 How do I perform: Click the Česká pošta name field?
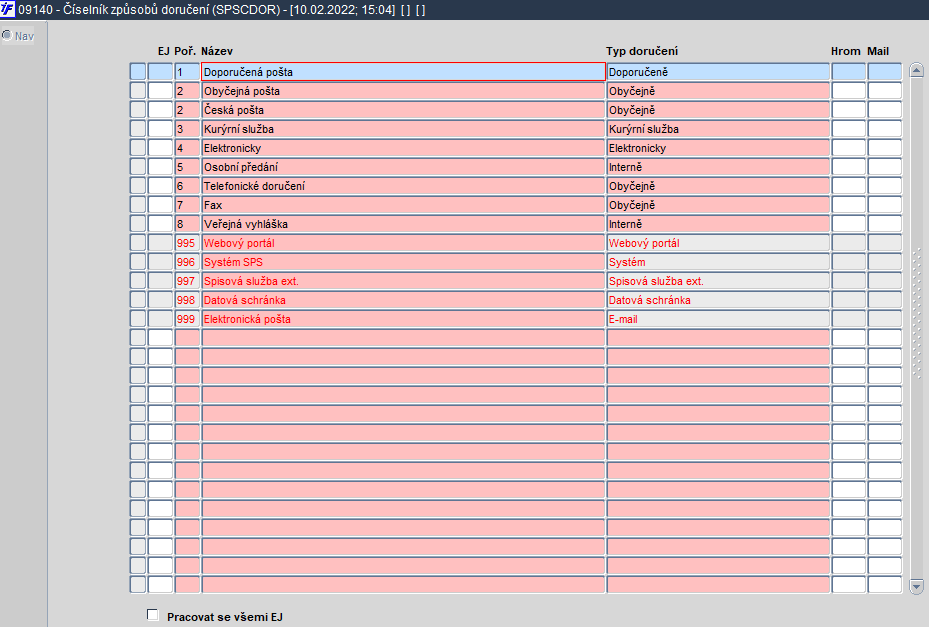click(403, 110)
